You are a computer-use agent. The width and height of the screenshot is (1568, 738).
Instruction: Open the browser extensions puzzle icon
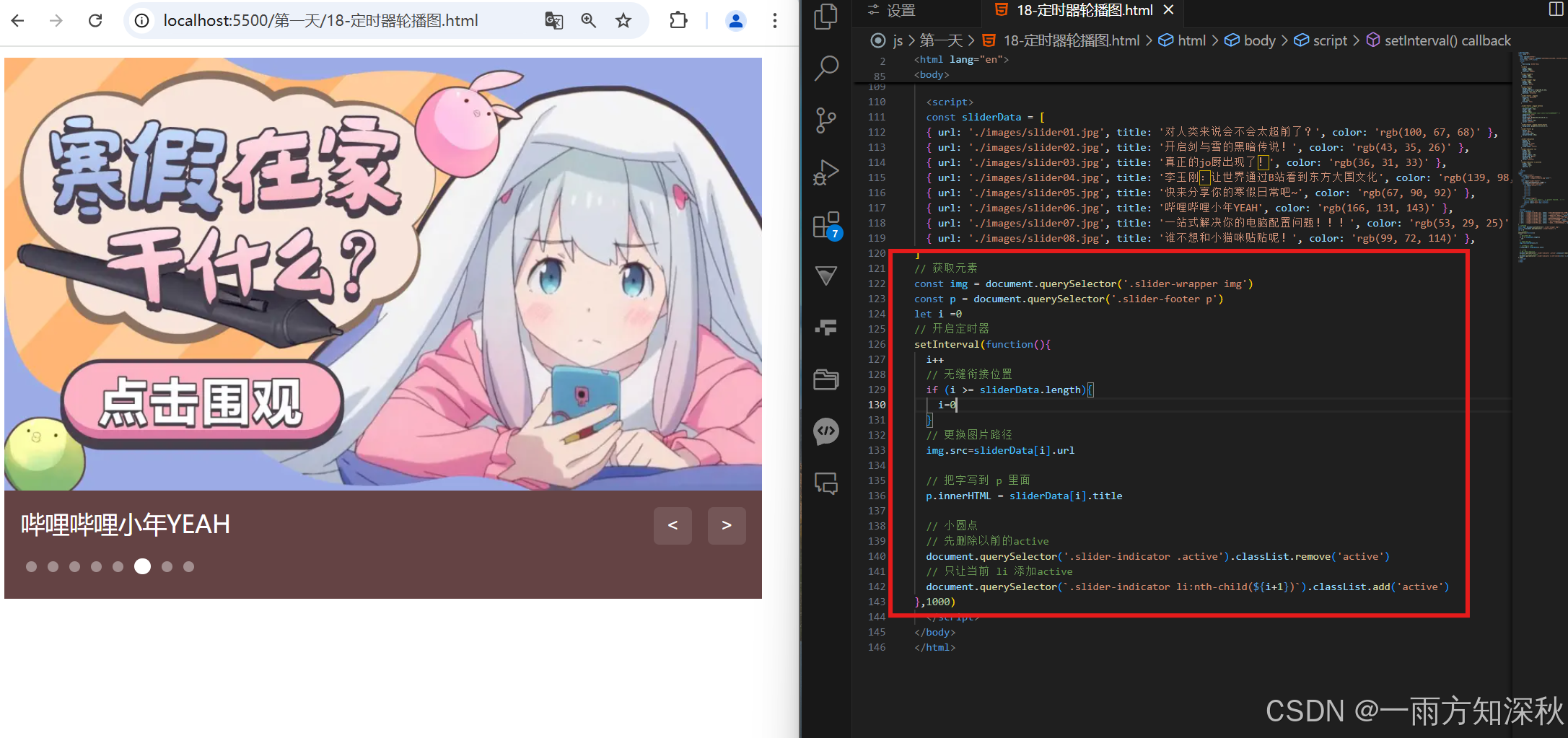678,21
